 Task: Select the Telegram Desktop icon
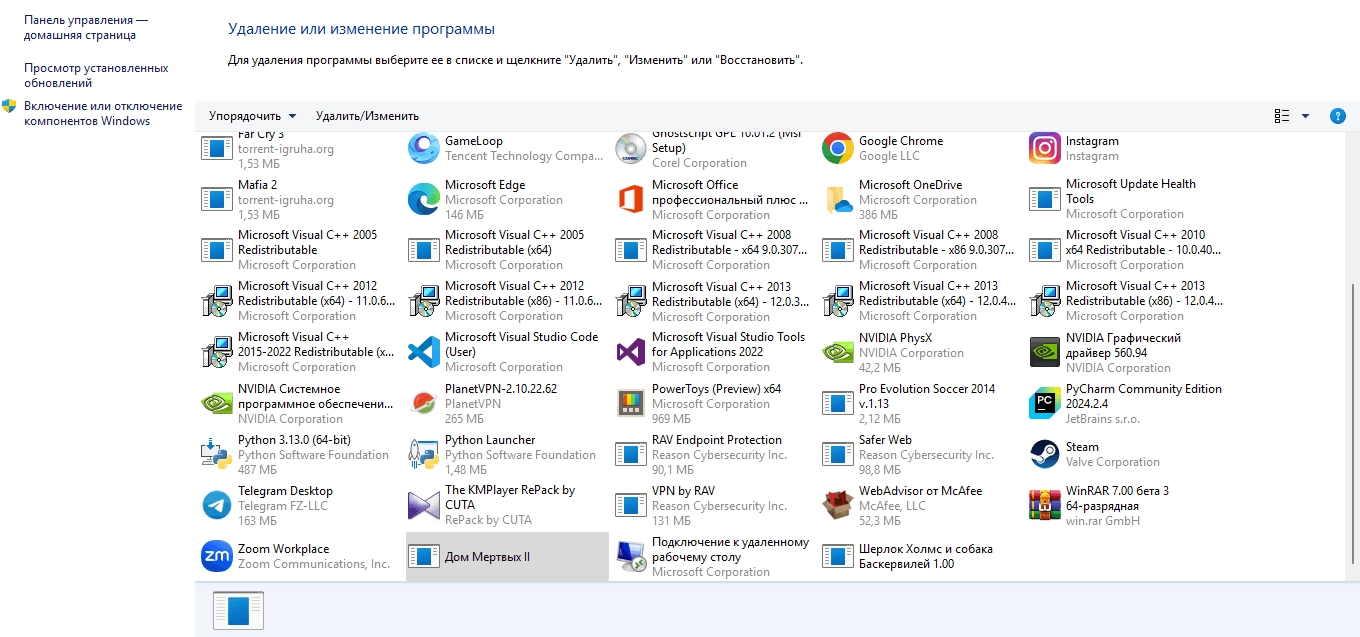pos(217,505)
